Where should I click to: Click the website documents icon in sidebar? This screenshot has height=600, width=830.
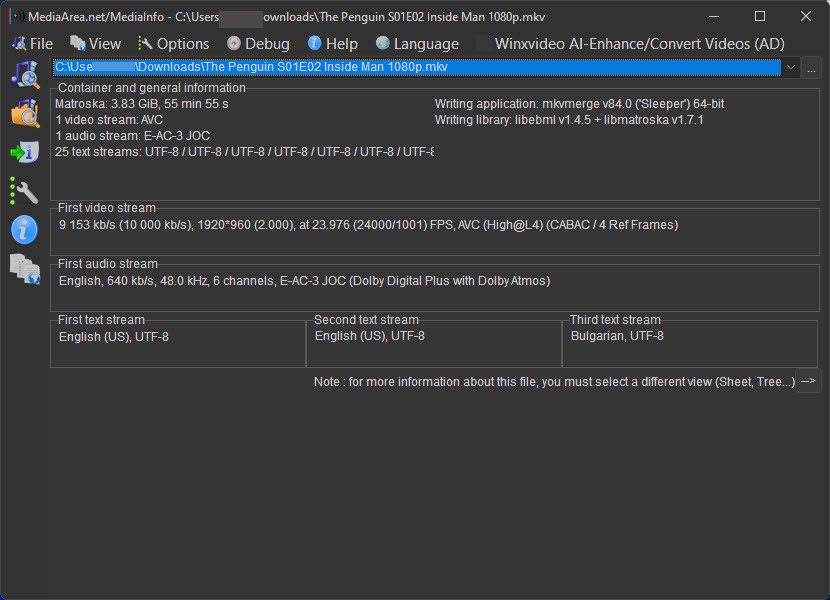[x=24, y=268]
